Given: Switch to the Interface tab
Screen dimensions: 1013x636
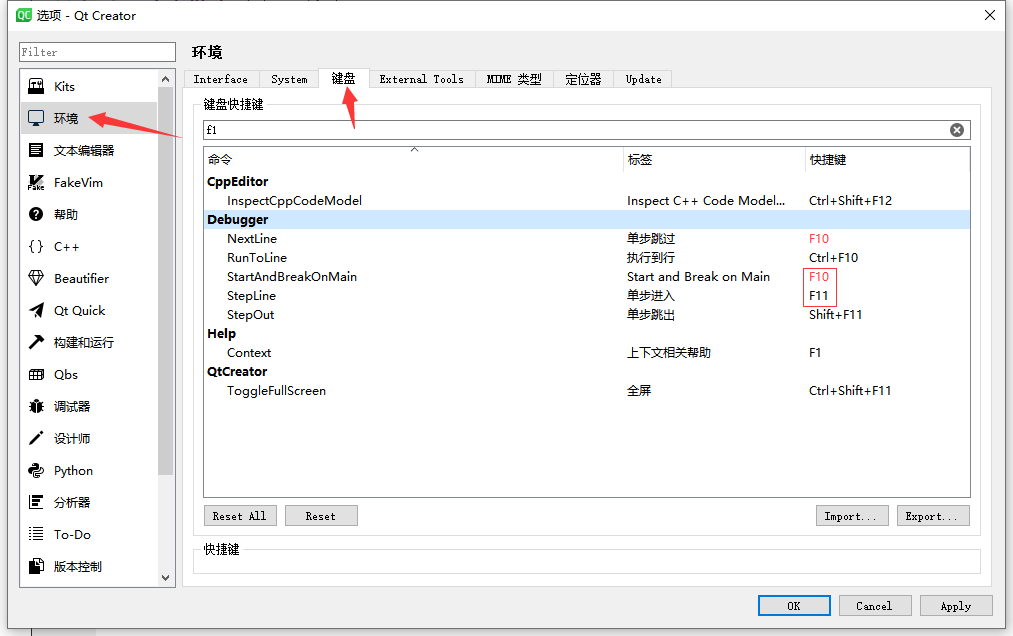Looking at the screenshot, I should 221,79.
